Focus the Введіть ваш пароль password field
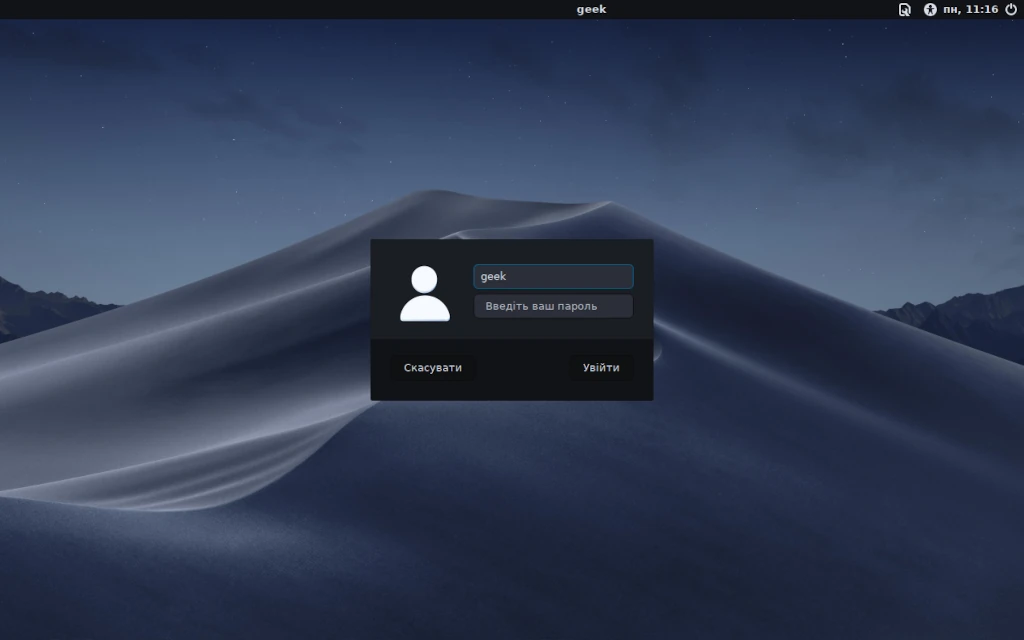 [x=553, y=306]
